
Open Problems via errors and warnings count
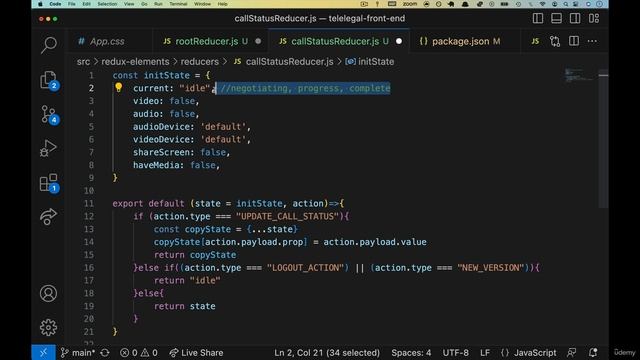(x=139, y=353)
